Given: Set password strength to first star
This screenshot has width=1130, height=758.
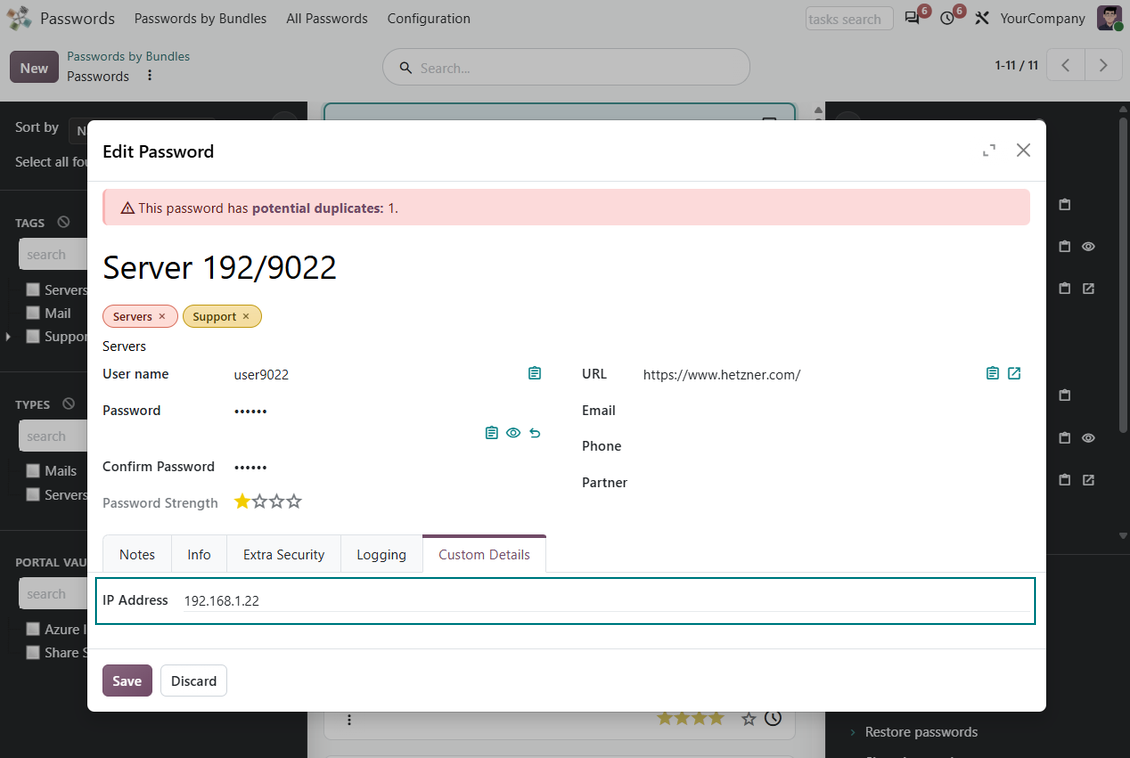Looking at the screenshot, I should pos(242,501).
